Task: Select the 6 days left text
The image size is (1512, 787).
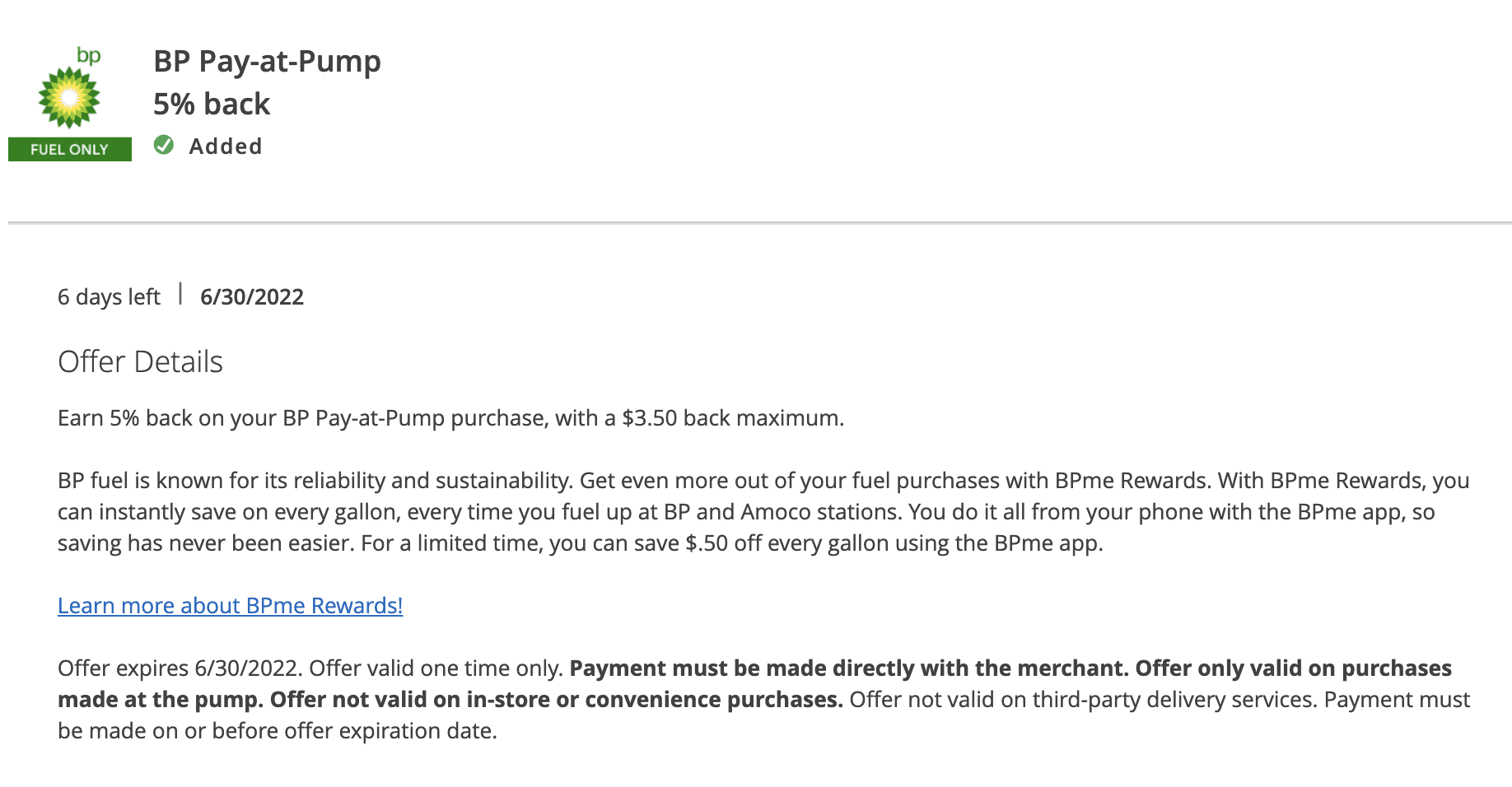Action: pyautogui.click(x=109, y=297)
